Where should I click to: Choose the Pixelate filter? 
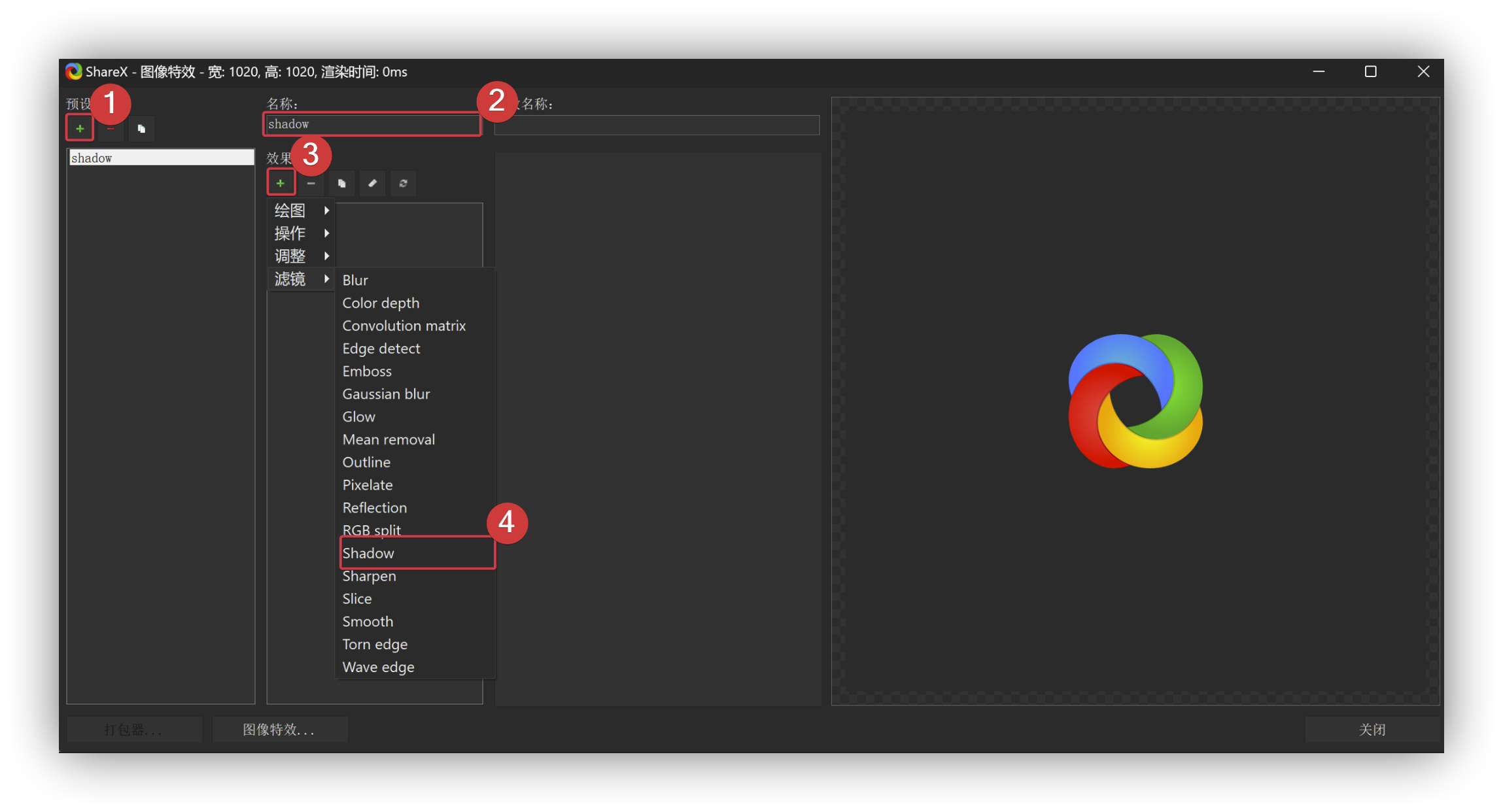click(415, 485)
